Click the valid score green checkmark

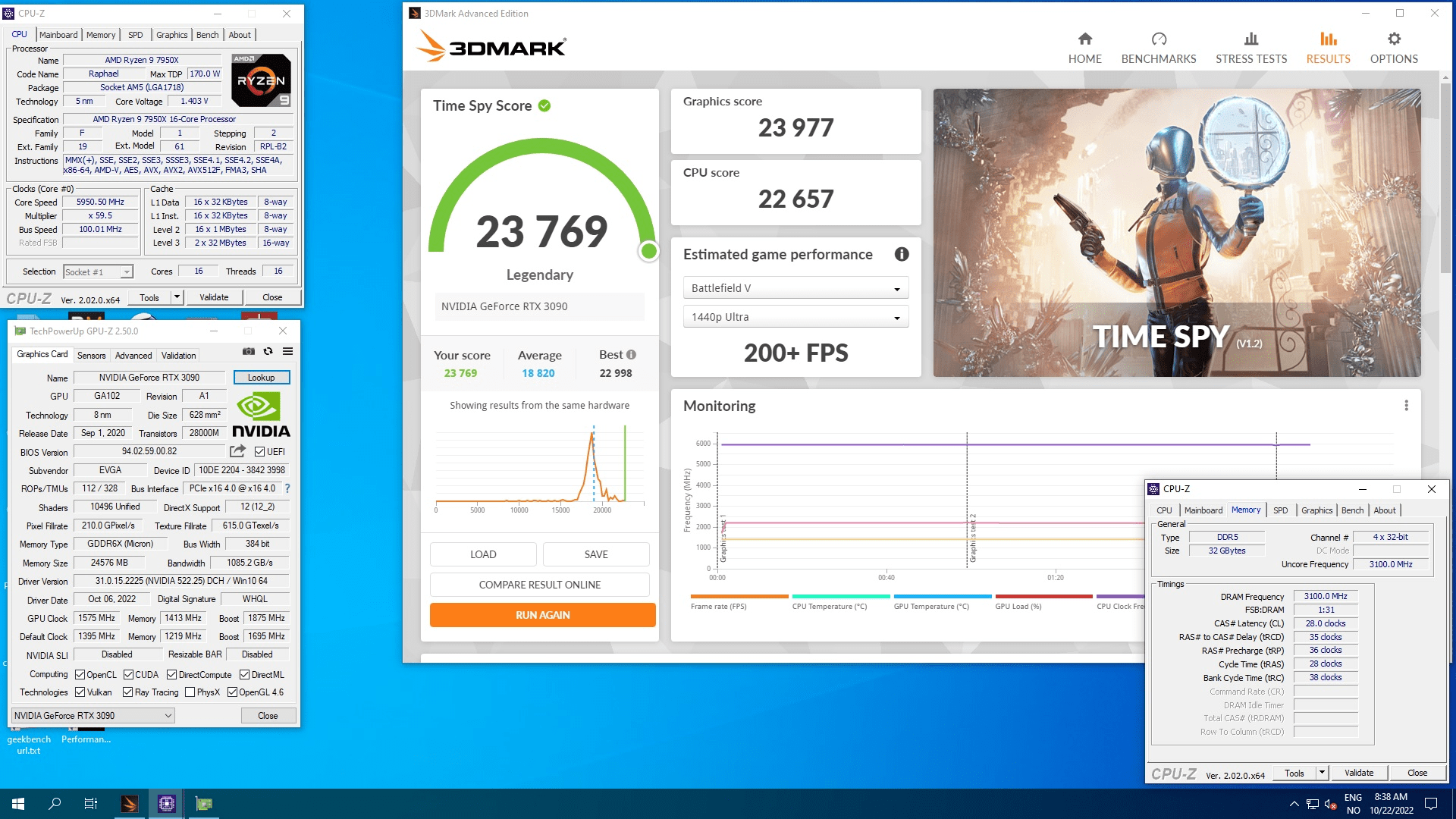(544, 106)
